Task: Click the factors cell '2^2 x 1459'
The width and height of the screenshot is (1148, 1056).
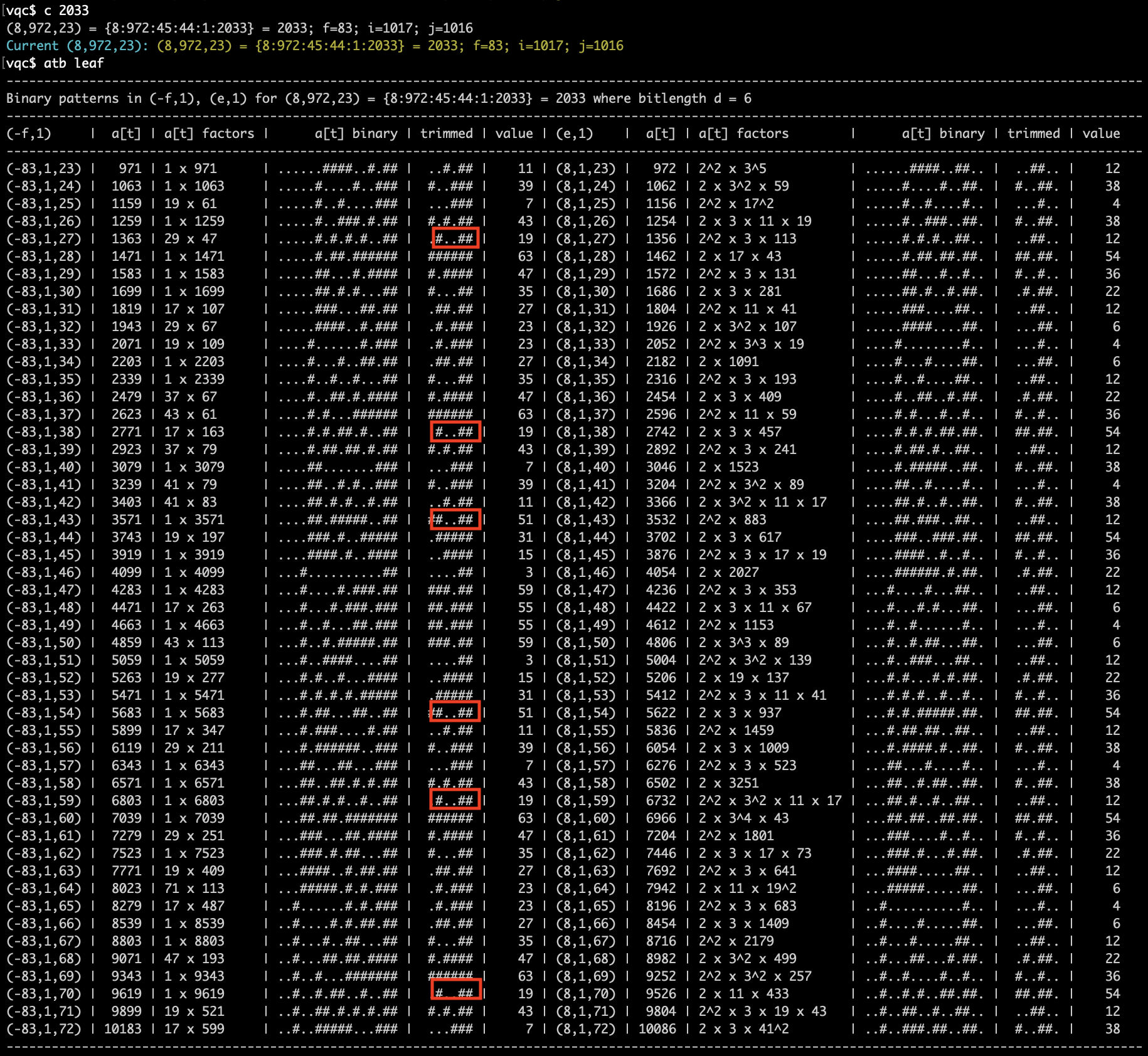Action: click(x=736, y=731)
